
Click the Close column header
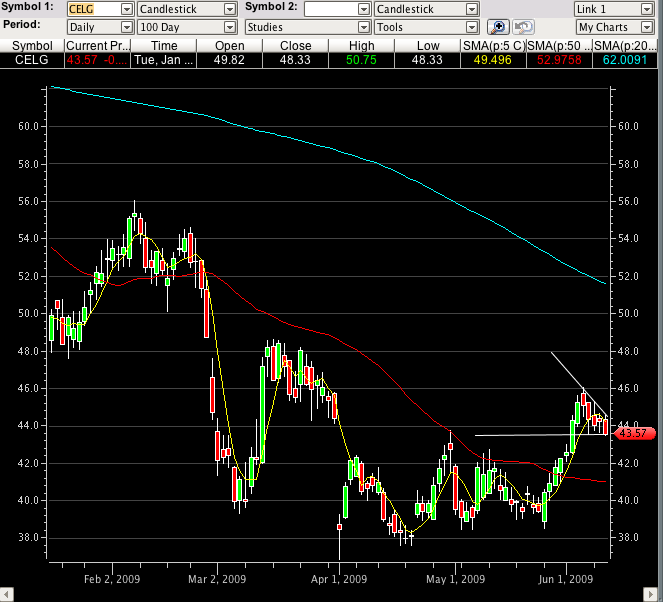[296, 46]
